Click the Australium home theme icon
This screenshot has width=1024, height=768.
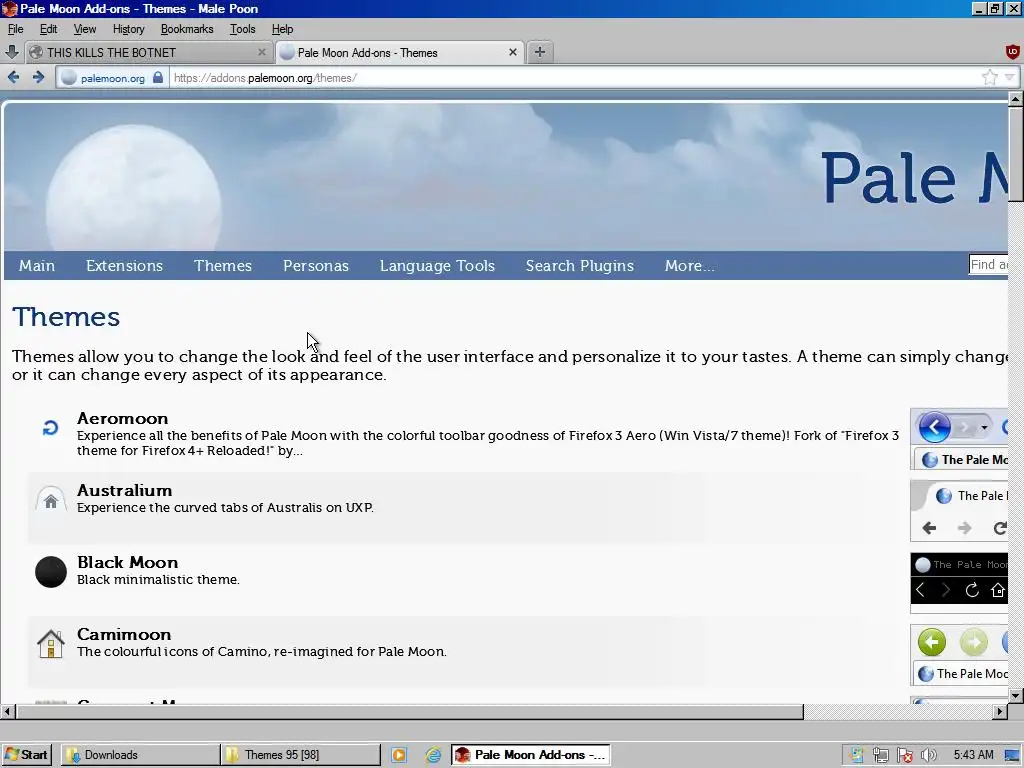51,501
